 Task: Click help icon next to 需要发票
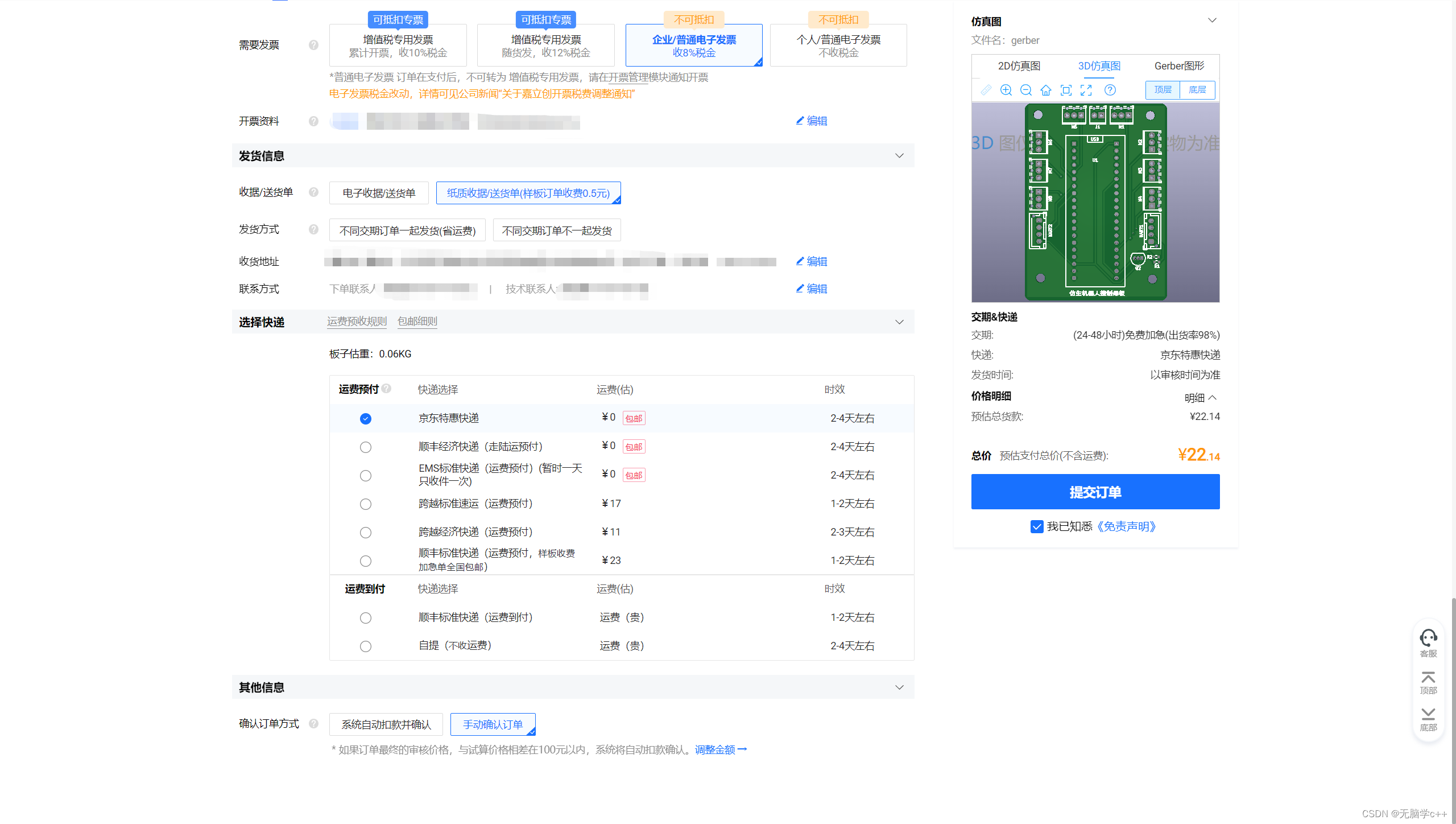[313, 45]
